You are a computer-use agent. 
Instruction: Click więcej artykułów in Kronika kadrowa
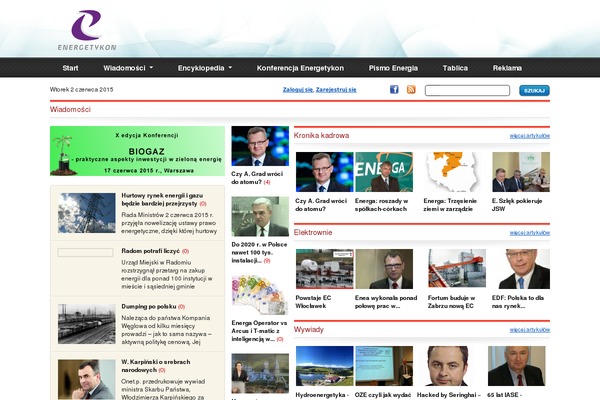point(530,136)
